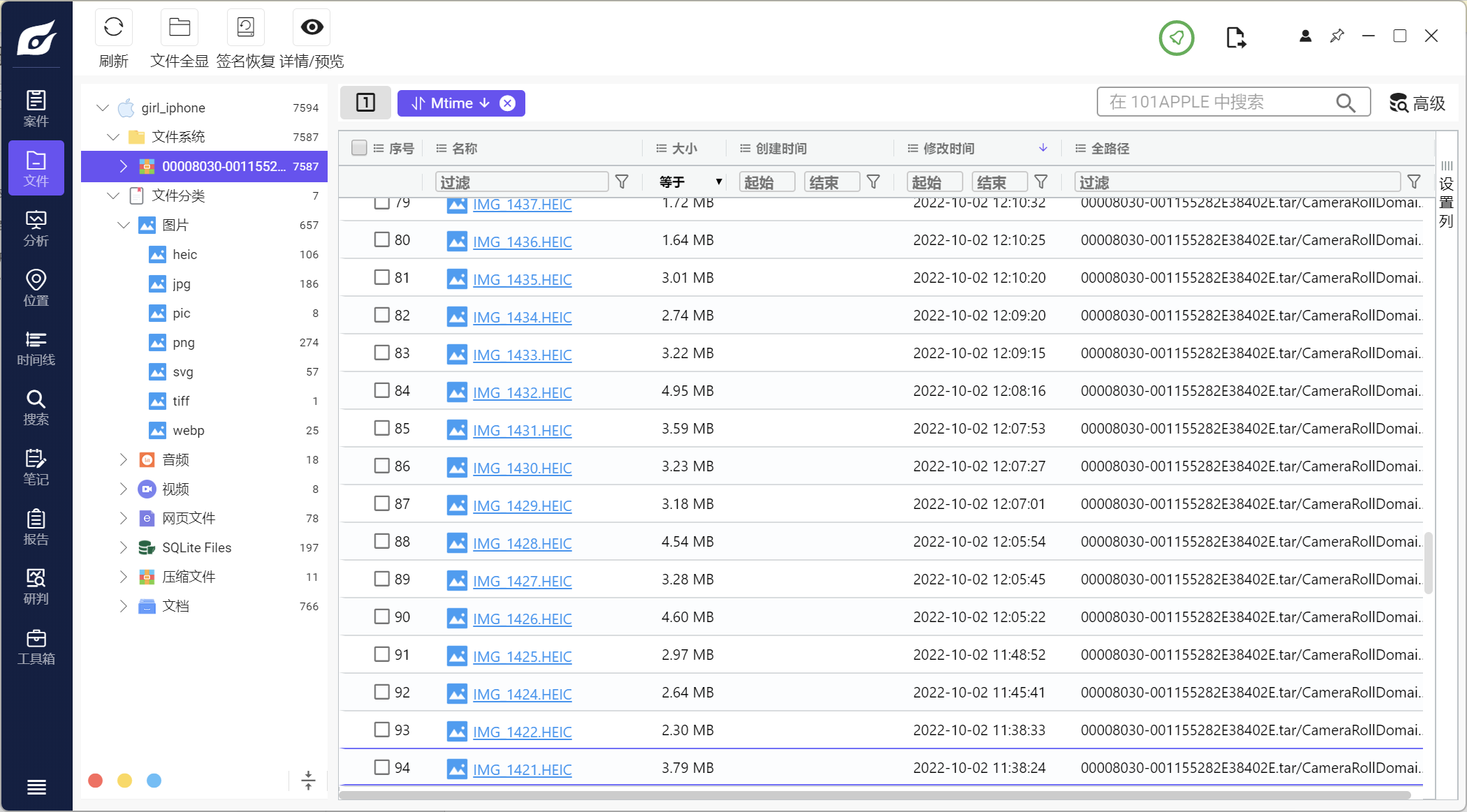Viewport: 1467px width, 812px height.
Task: Check the row 90 checkbox
Action: [381, 617]
